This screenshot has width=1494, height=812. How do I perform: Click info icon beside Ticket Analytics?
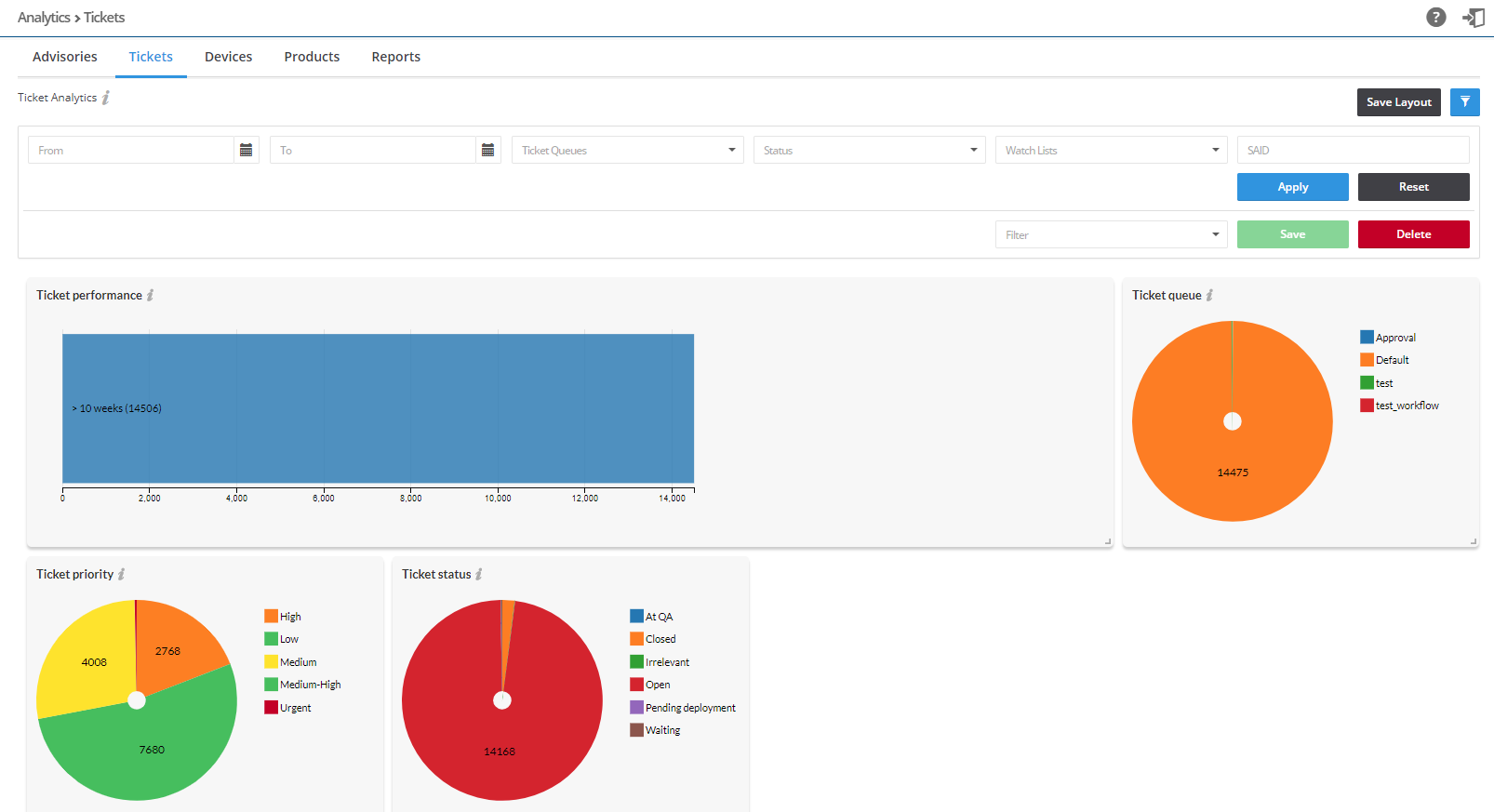pos(106,98)
